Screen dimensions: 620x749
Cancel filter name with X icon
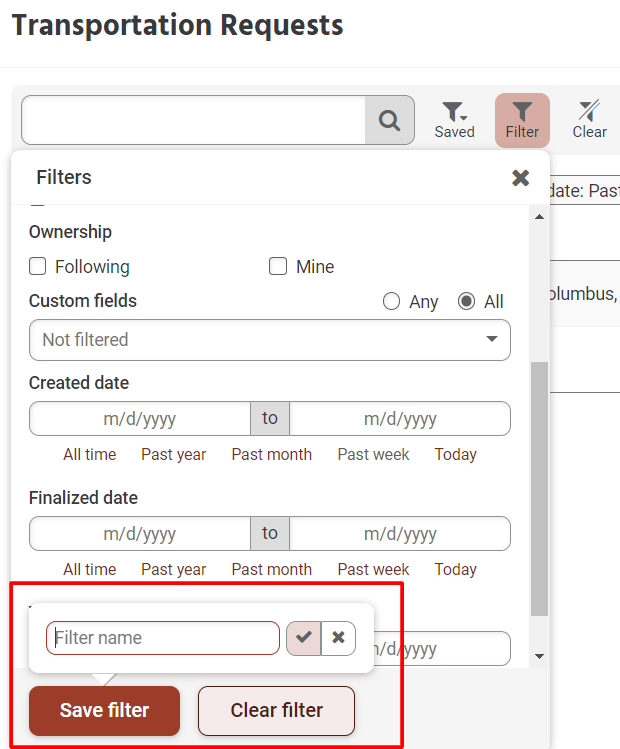click(339, 638)
